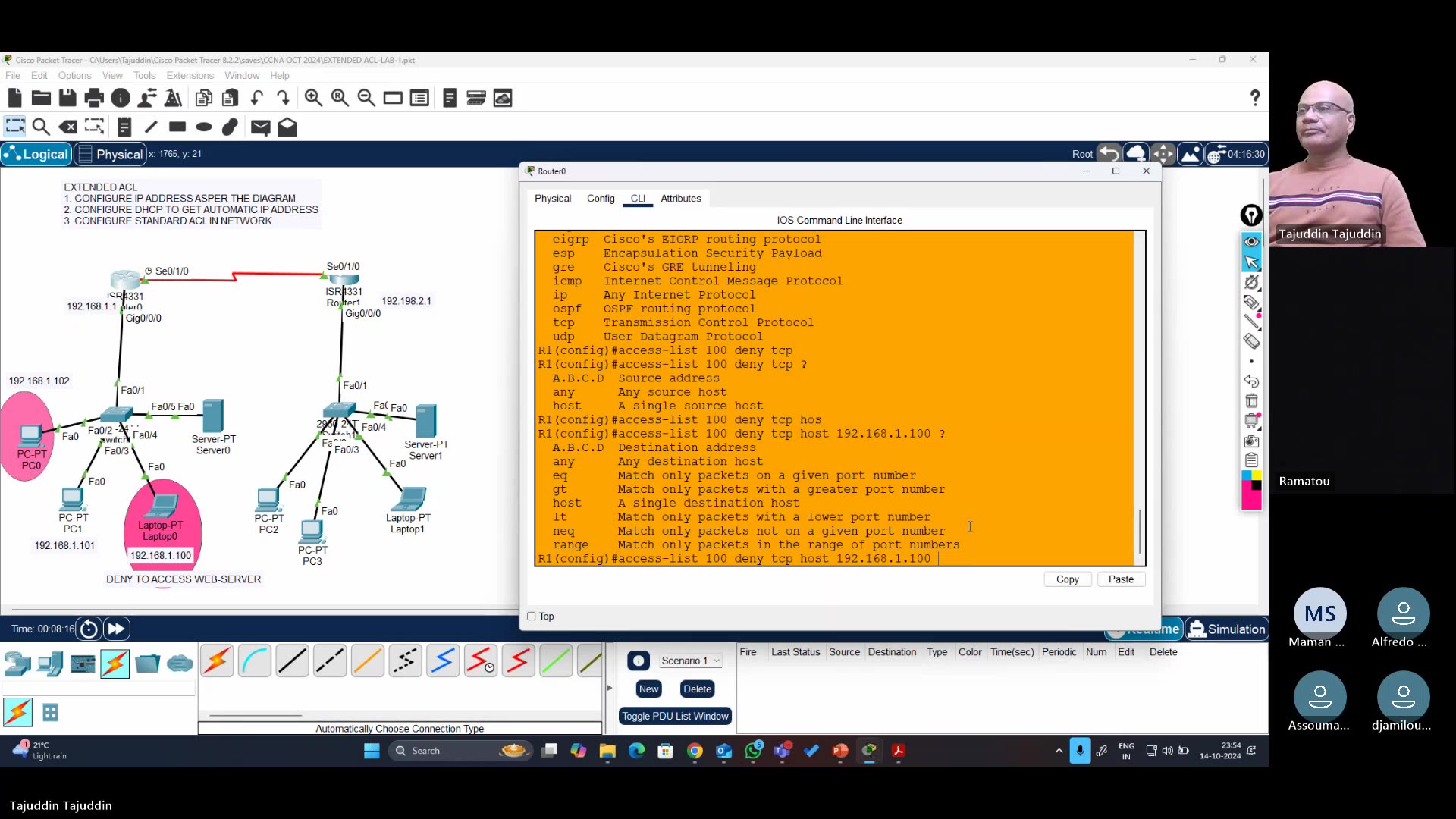The height and width of the screenshot is (819, 1456).
Task: Open the Physical workspace view selector
Action: (x=110, y=154)
